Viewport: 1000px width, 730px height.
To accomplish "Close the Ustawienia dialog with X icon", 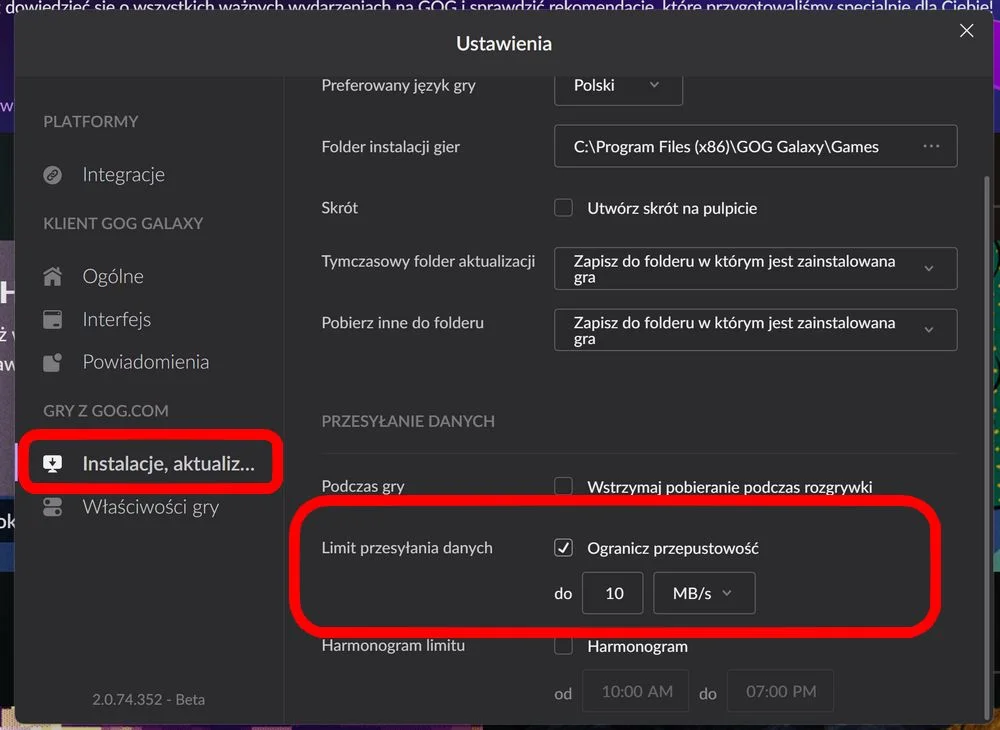I will coord(966,31).
